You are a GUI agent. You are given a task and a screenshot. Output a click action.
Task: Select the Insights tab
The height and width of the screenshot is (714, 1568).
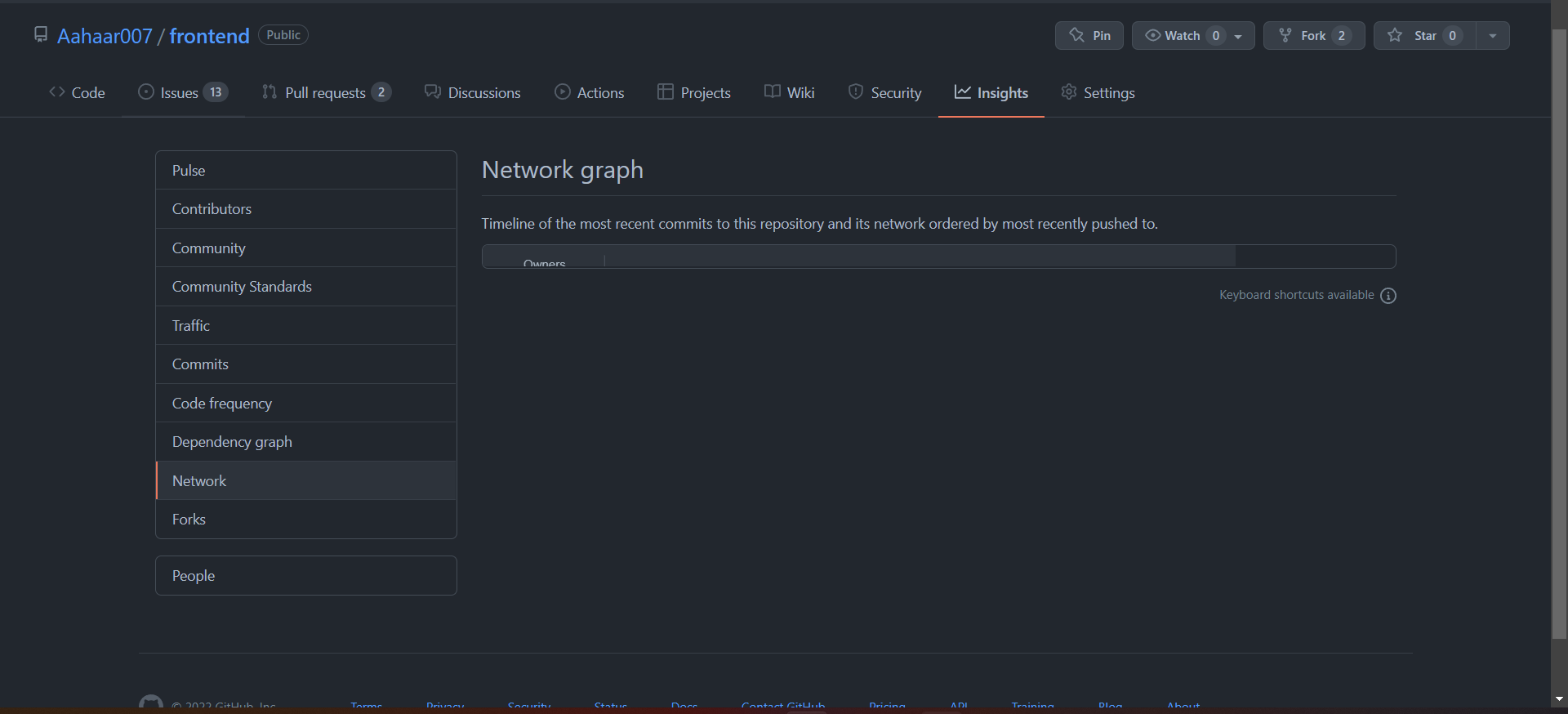pos(991,92)
